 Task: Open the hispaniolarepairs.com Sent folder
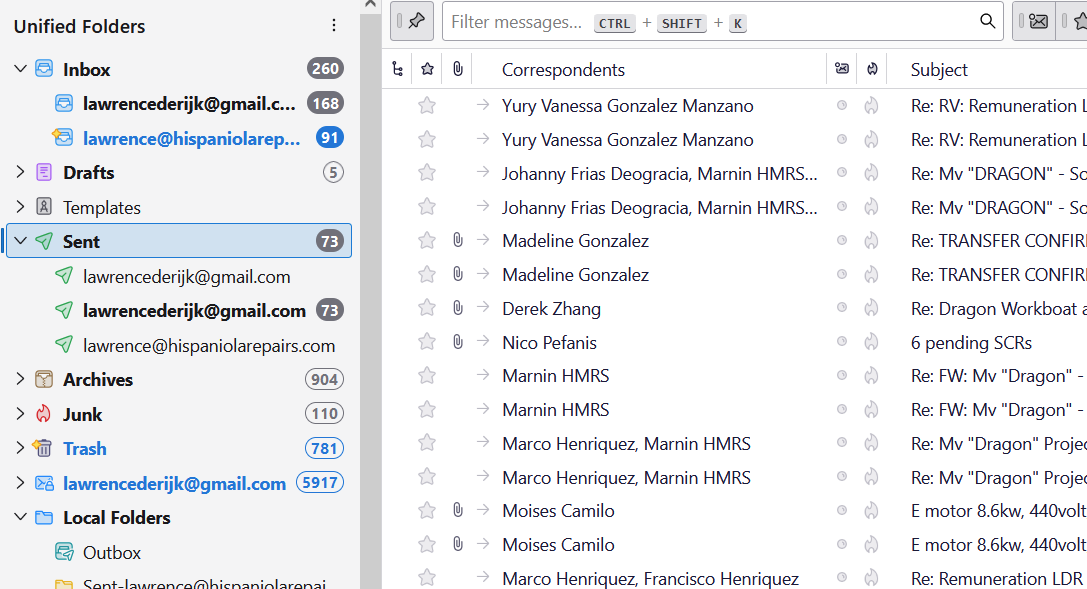pos(179,345)
